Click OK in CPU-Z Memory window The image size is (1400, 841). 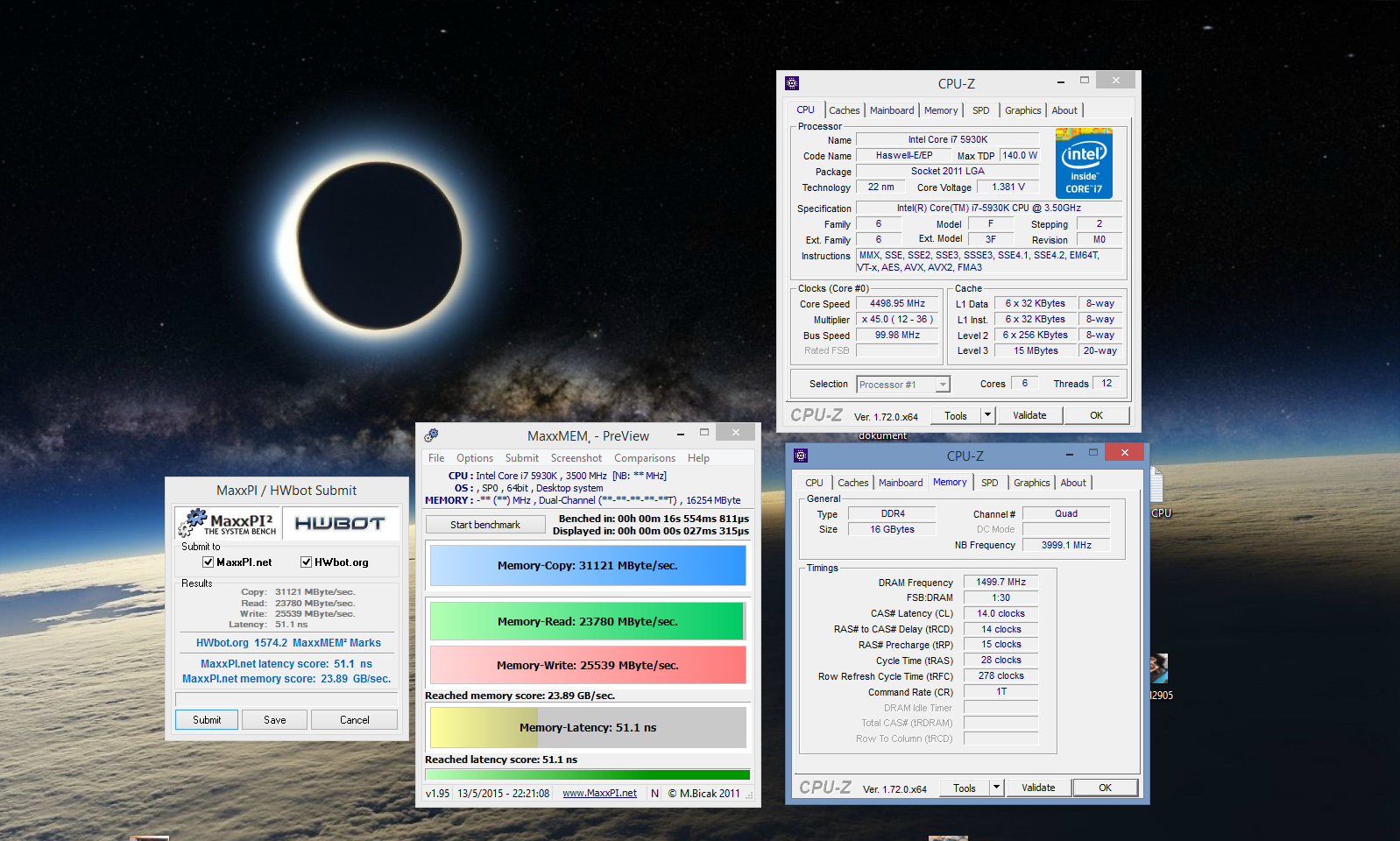point(1106,788)
